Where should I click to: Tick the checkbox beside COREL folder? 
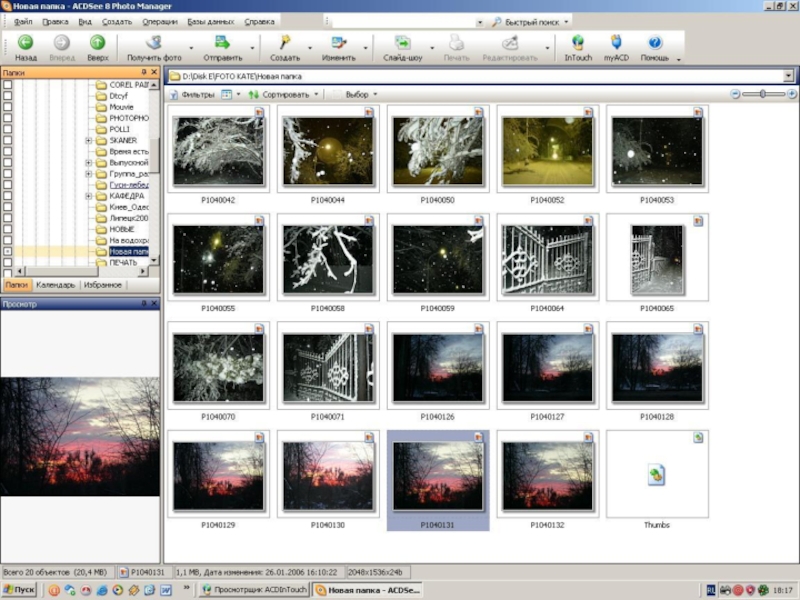coord(8,85)
